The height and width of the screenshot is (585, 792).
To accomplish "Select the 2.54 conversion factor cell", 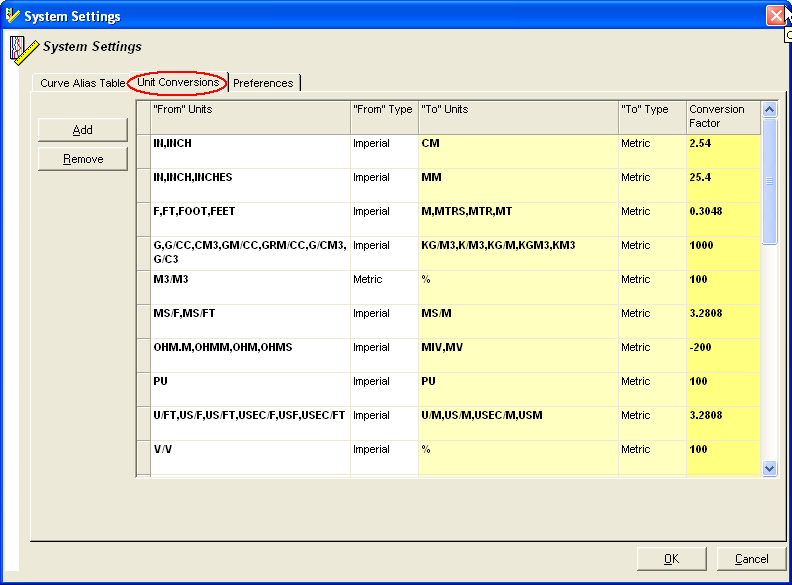I will pos(723,151).
